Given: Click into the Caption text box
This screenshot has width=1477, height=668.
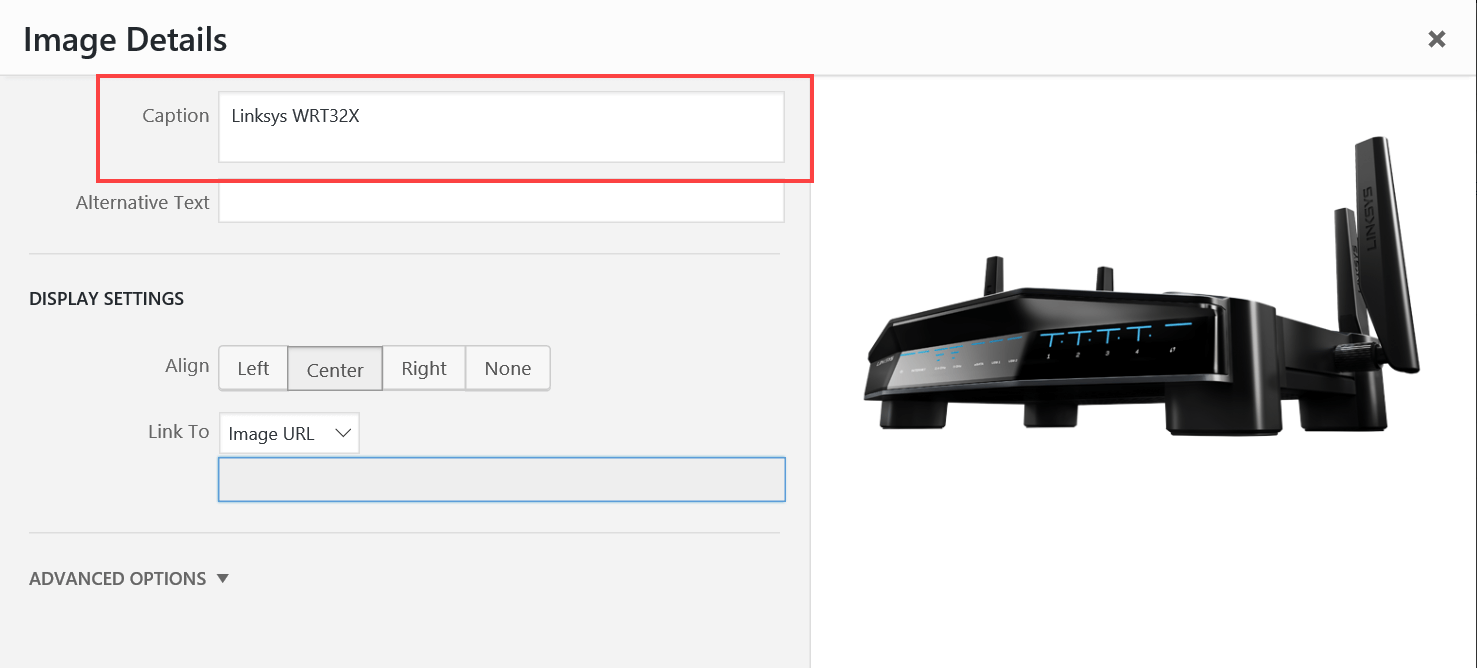Looking at the screenshot, I should 501,127.
